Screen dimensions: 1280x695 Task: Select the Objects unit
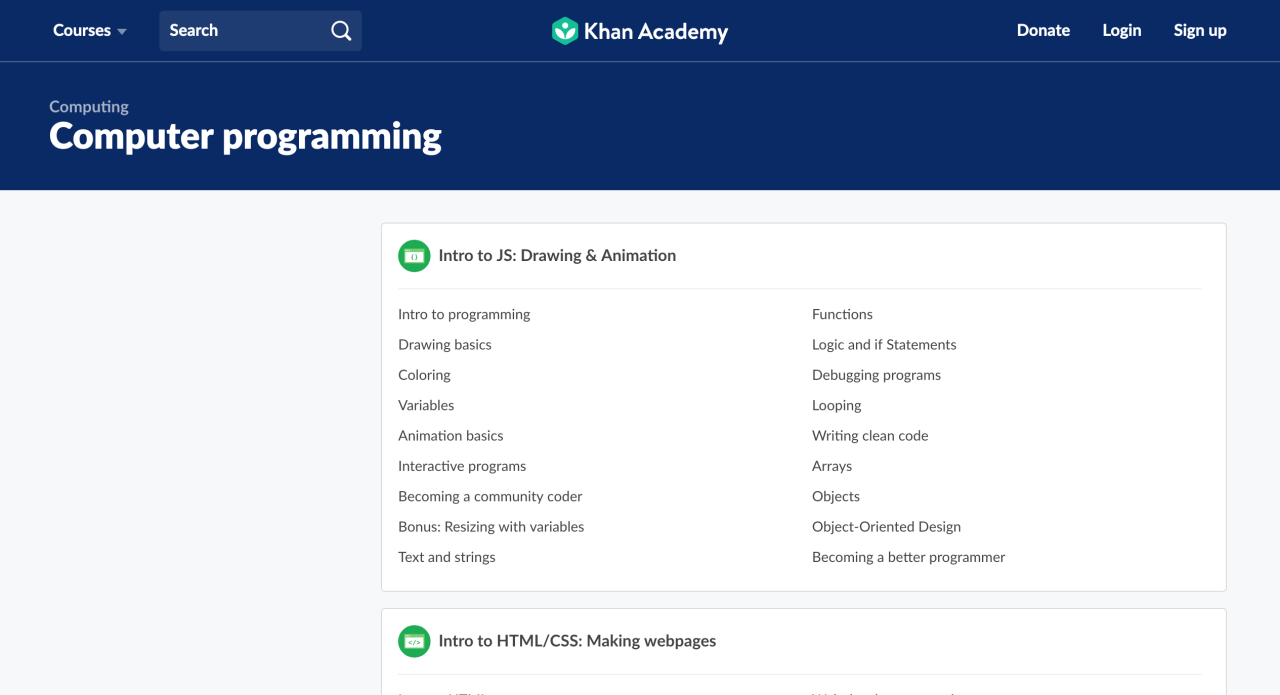point(835,496)
